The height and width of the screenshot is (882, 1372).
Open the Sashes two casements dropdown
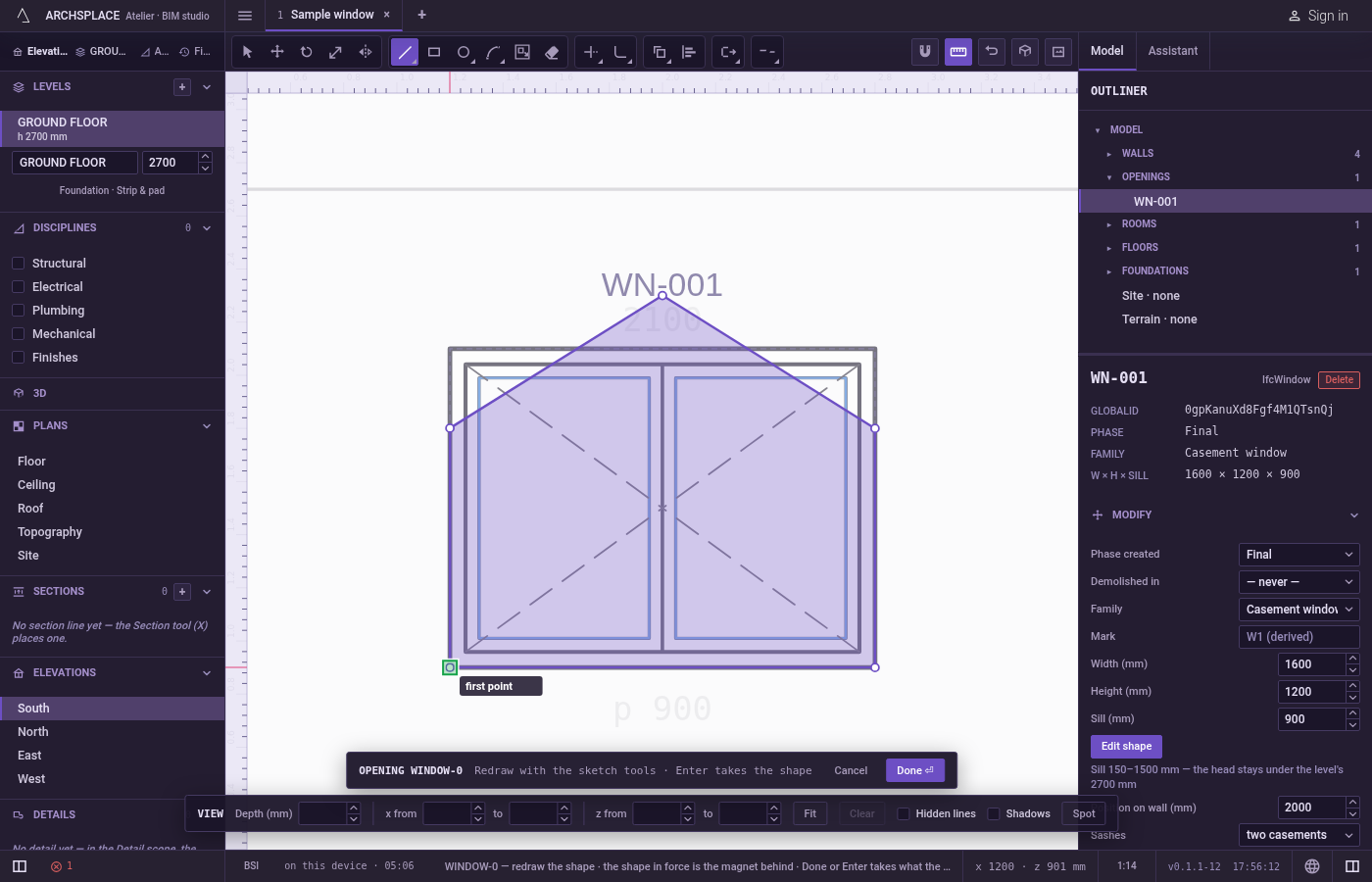[x=1298, y=835]
